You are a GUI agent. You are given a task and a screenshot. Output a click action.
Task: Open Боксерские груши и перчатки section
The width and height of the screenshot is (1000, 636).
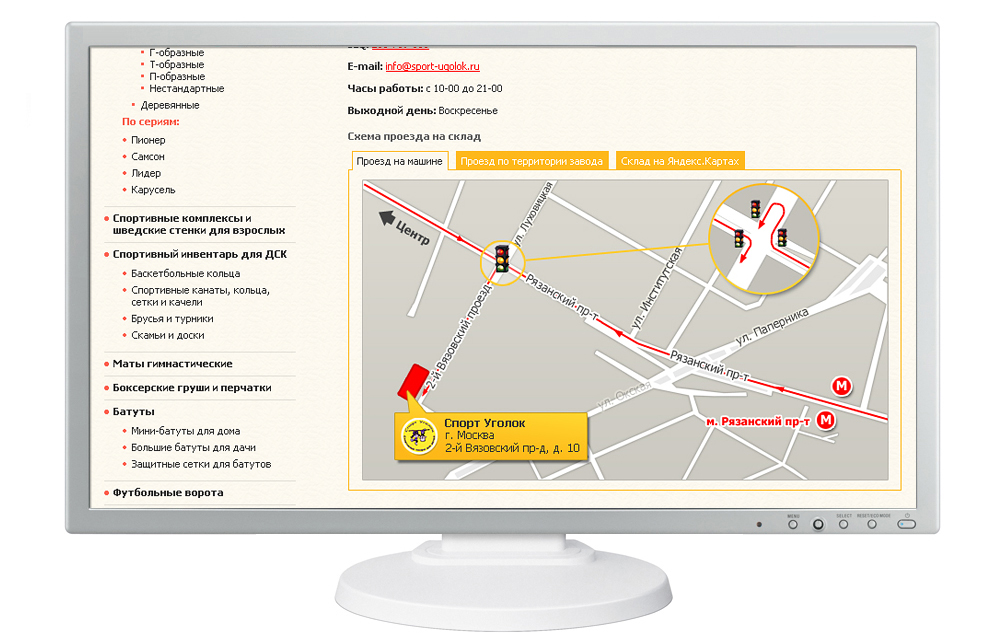192,388
